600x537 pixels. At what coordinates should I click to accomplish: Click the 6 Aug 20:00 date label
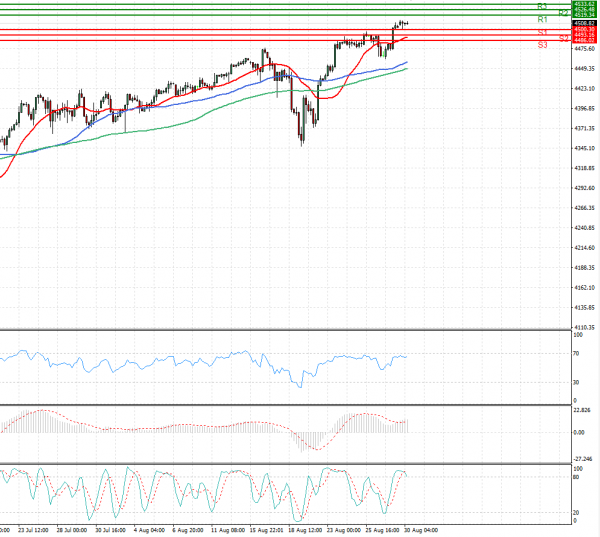[188, 530]
